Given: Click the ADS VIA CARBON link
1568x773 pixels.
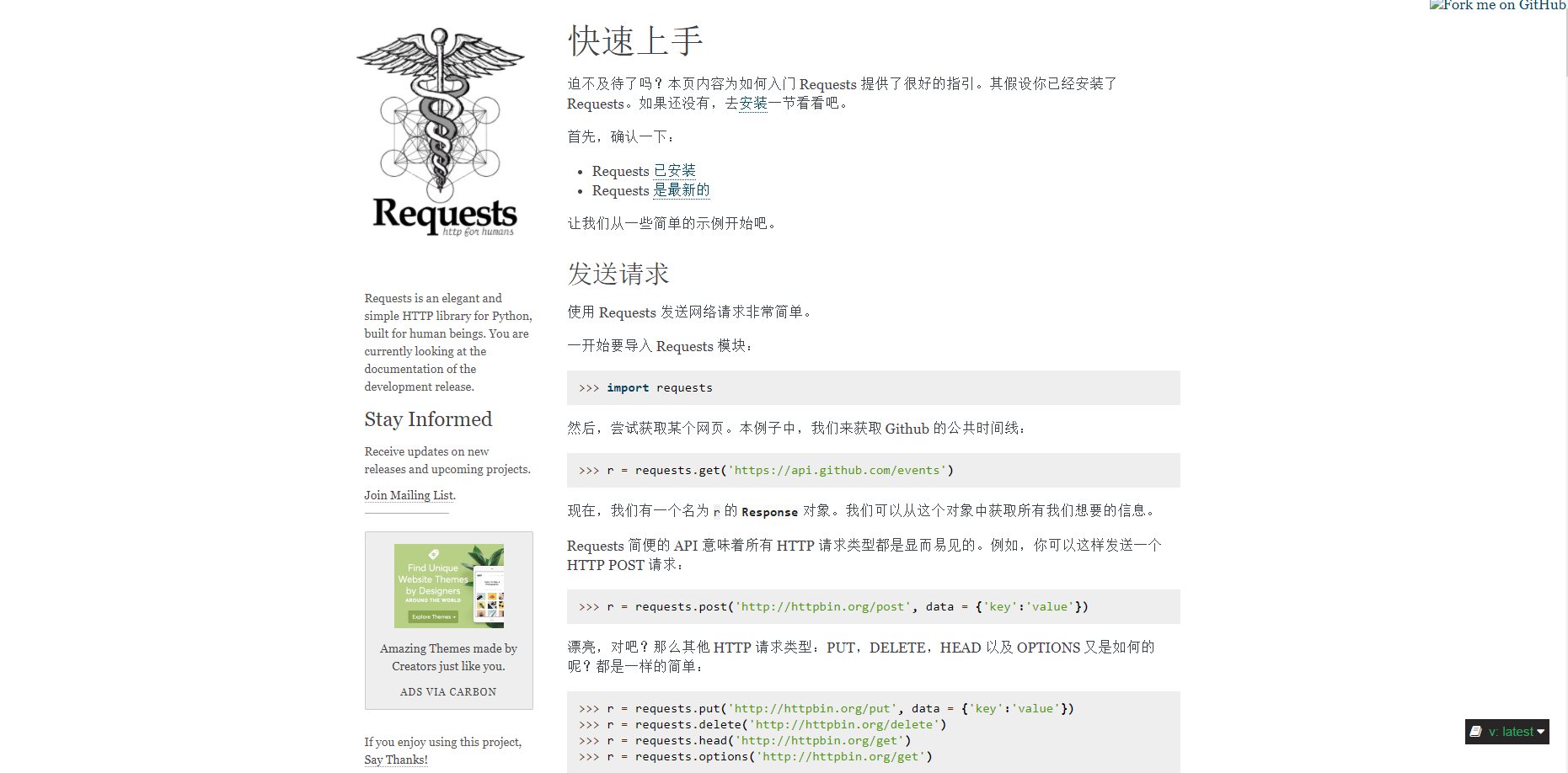Looking at the screenshot, I should point(448,692).
